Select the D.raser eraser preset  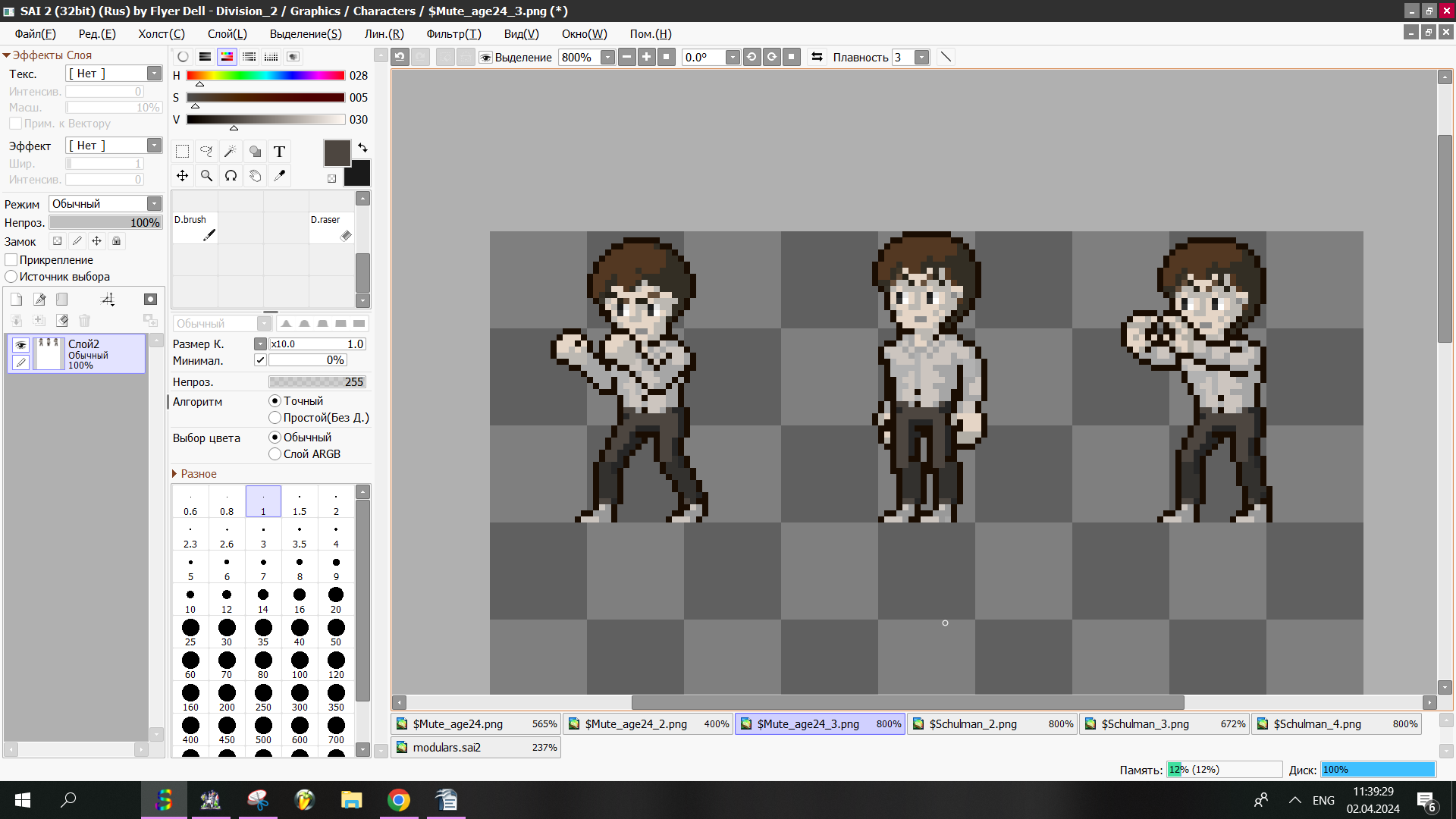click(331, 227)
